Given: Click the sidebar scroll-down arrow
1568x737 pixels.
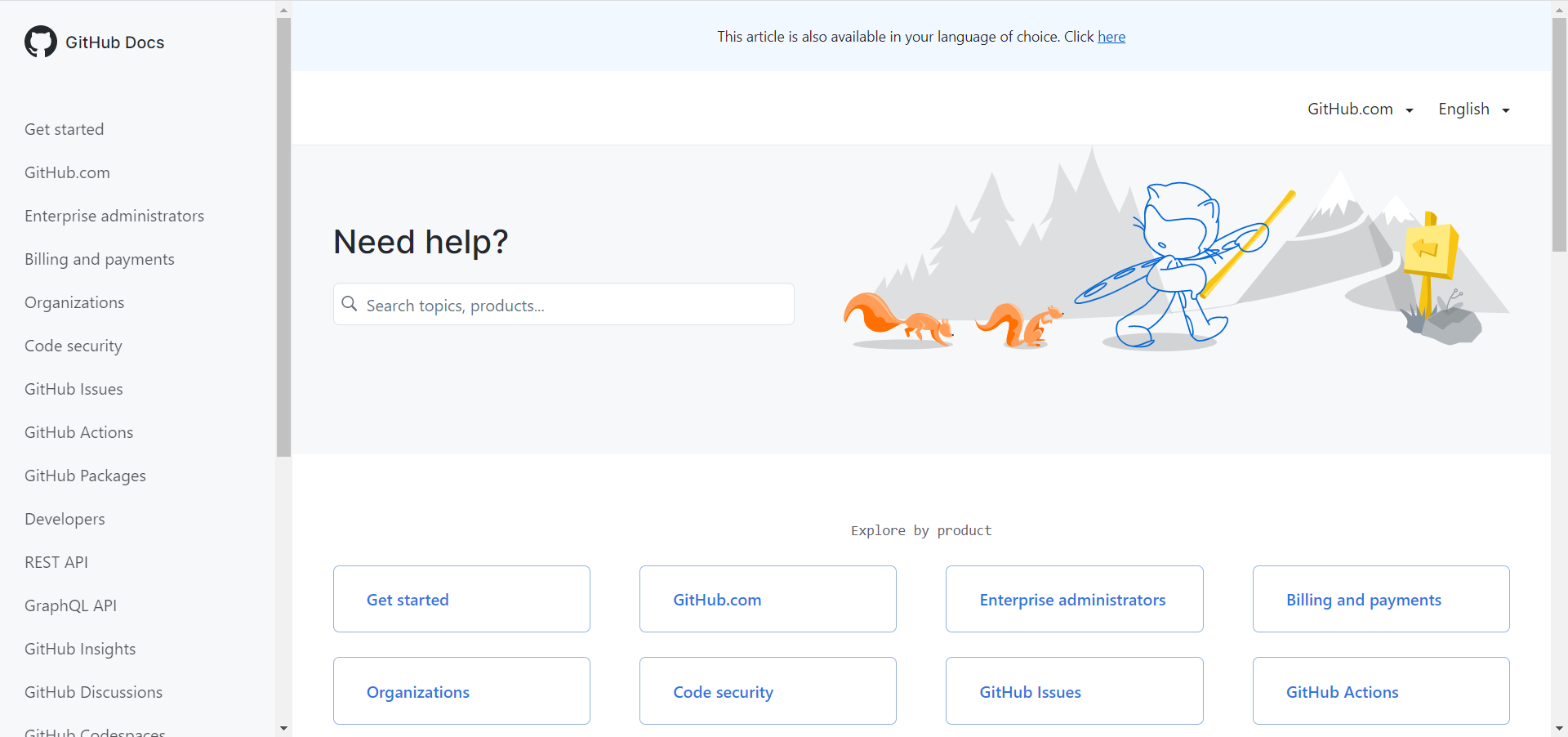Looking at the screenshot, I should (x=283, y=728).
